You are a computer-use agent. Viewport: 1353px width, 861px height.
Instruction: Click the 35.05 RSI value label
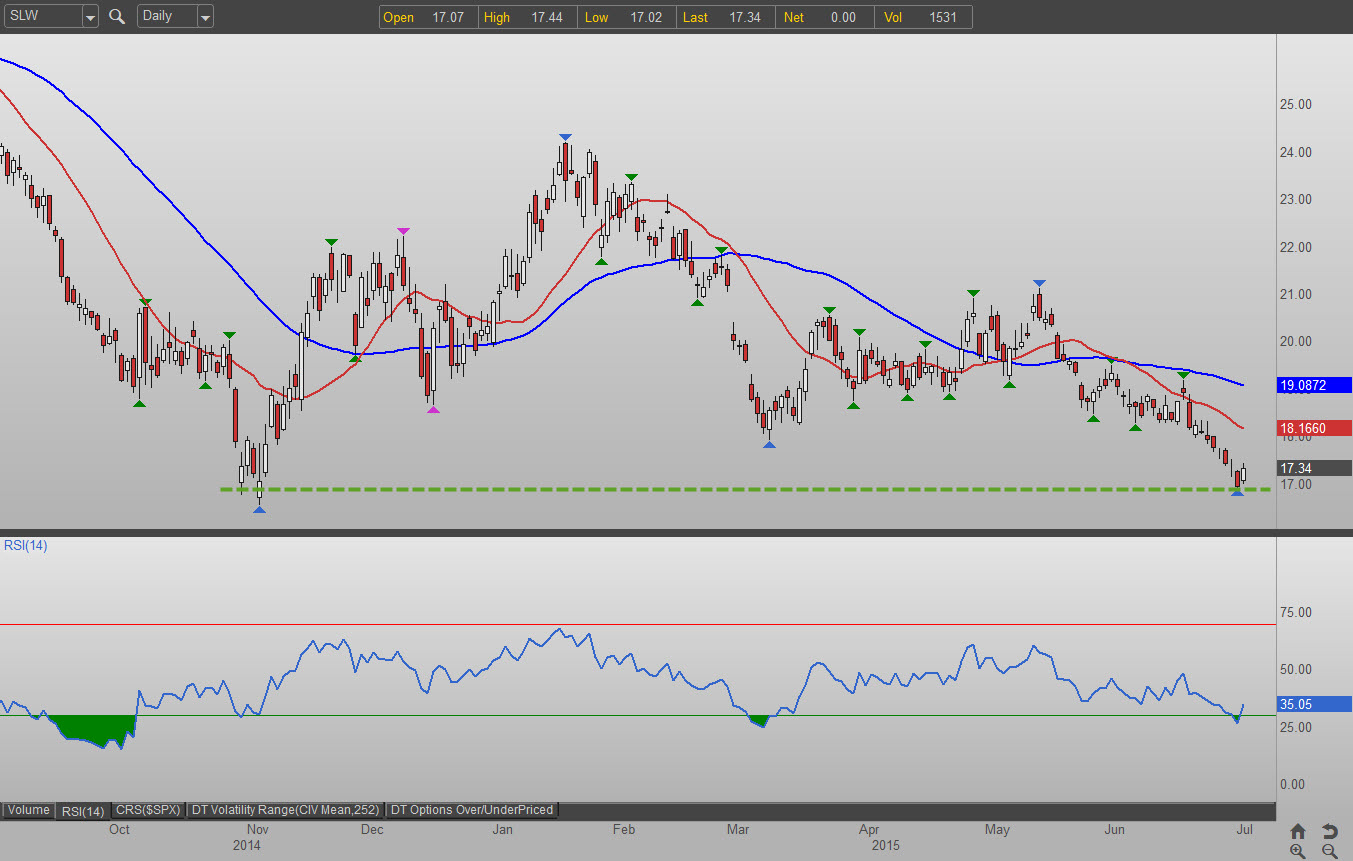(x=1314, y=704)
